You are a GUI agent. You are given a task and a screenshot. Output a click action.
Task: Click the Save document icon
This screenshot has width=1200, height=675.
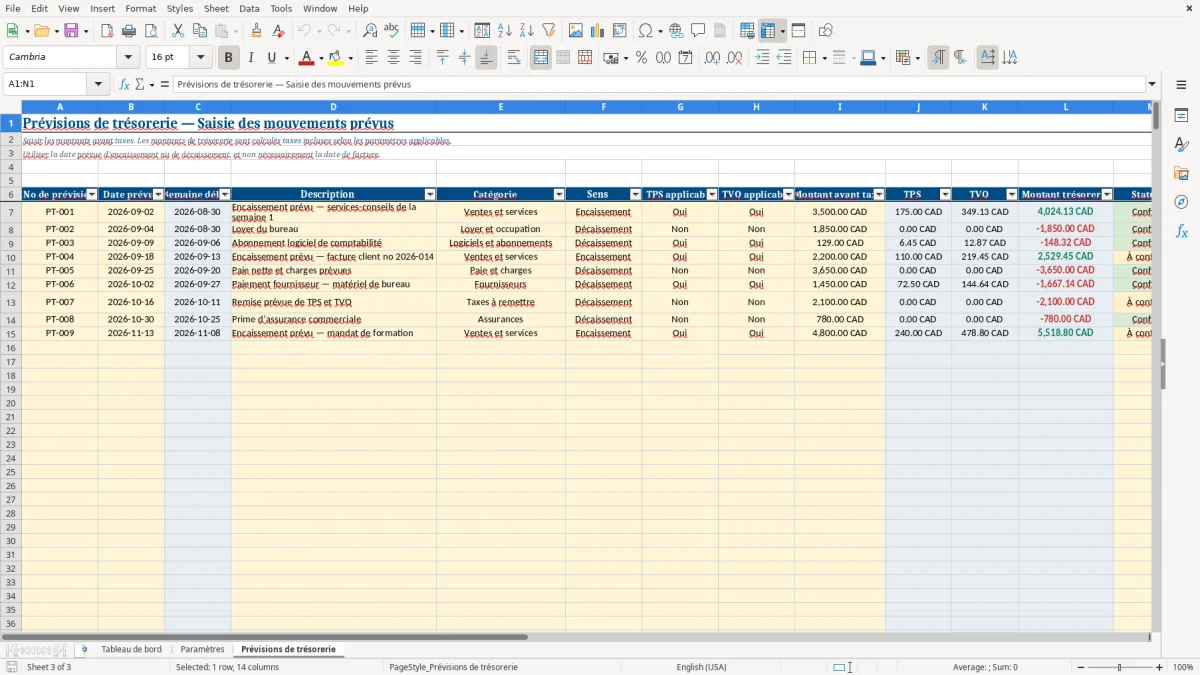click(x=71, y=31)
